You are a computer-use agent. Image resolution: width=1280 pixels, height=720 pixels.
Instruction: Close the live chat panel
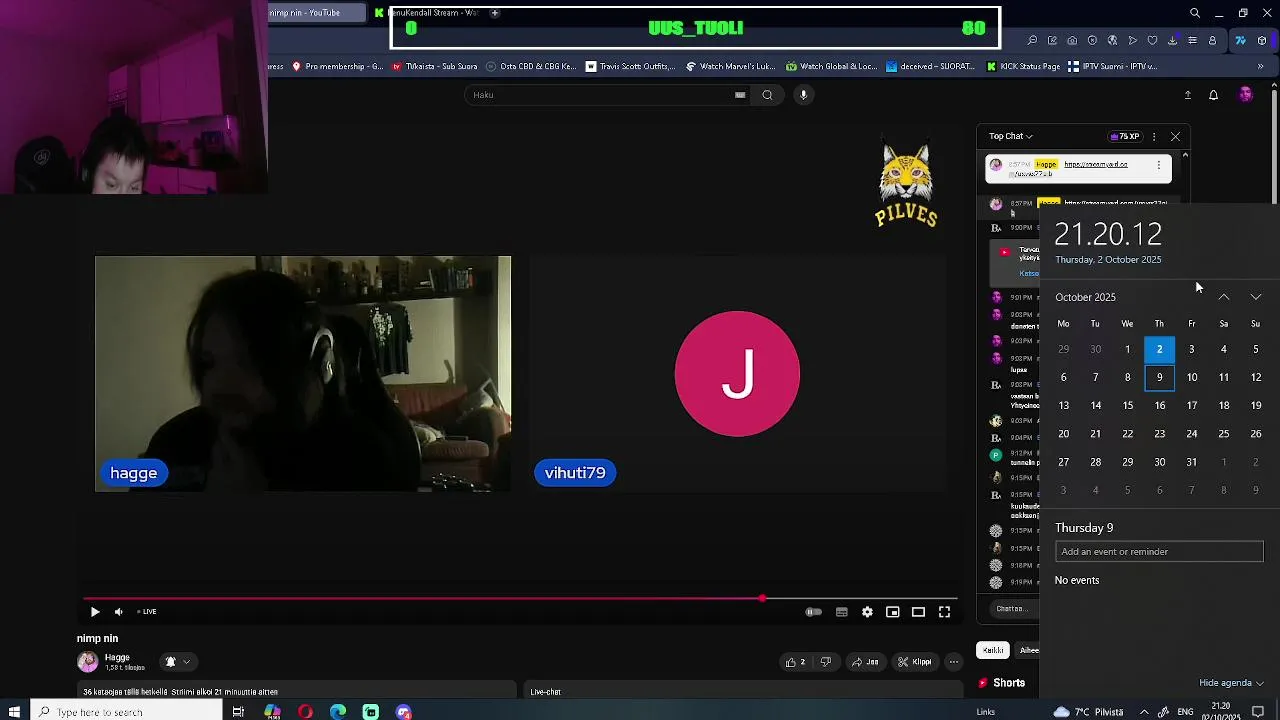[x=1175, y=136]
